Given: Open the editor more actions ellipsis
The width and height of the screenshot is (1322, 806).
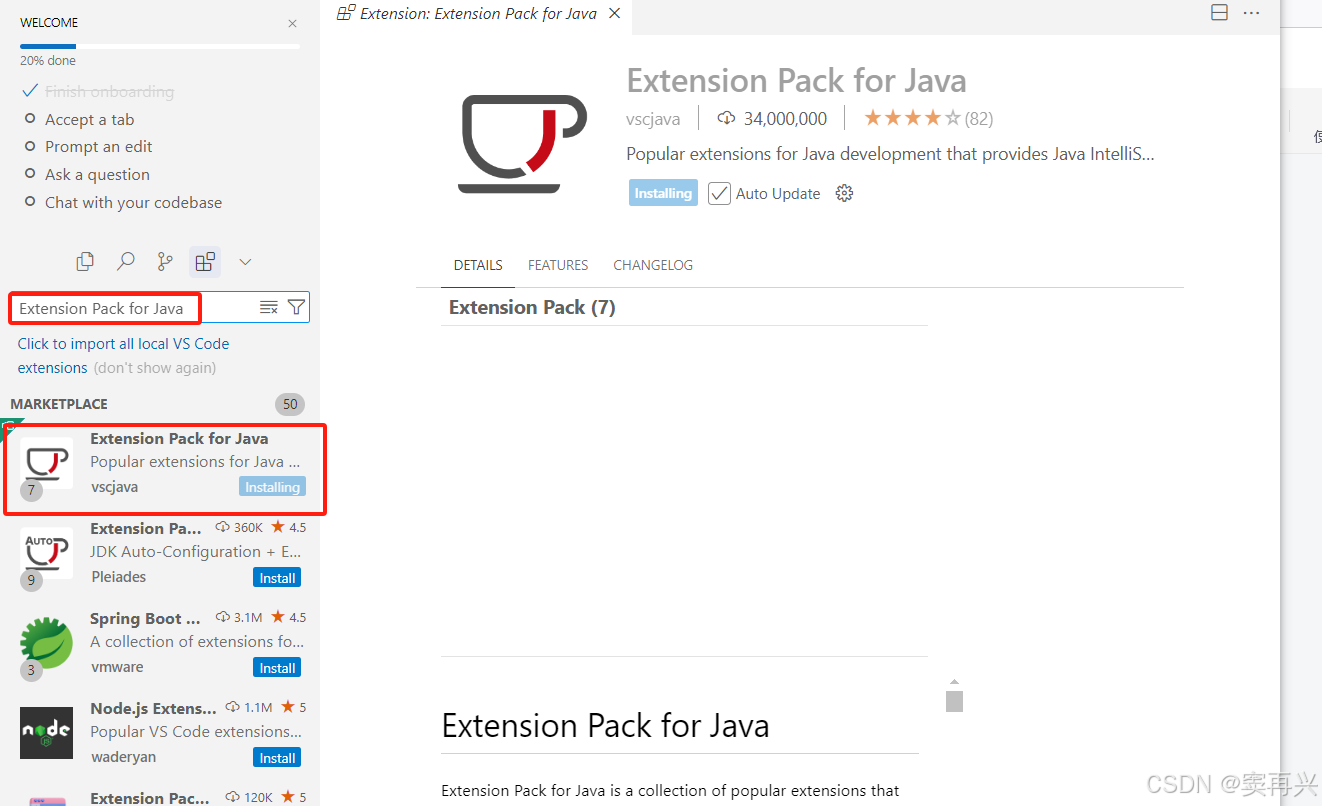Looking at the screenshot, I should pyautogui.click(x=1251, y=13).
